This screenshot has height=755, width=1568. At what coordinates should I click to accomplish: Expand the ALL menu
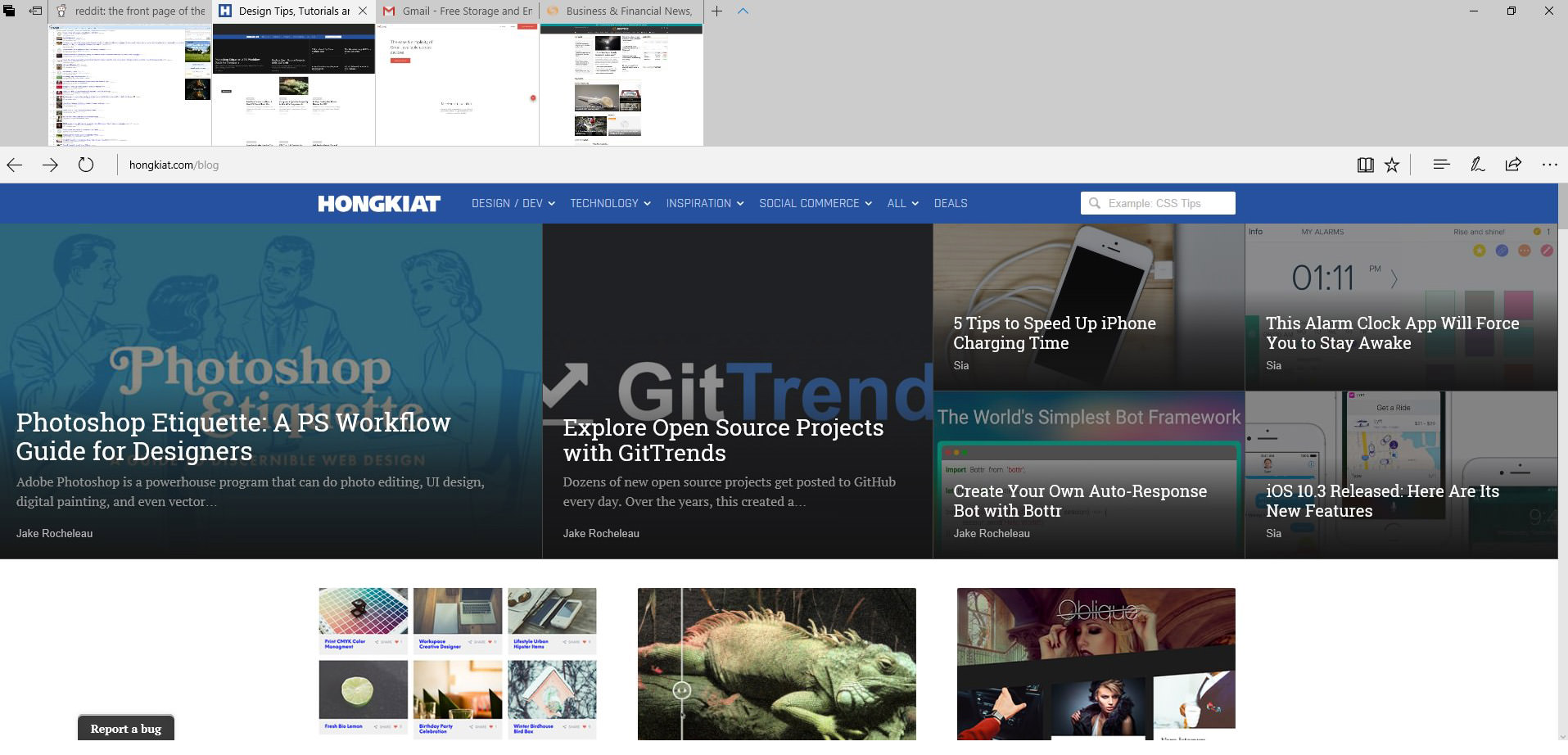tap(903, 203)
